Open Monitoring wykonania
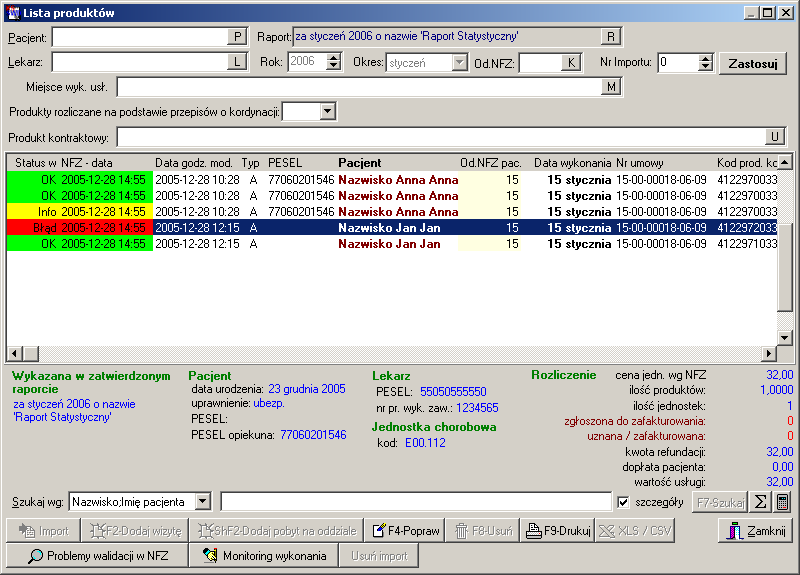Screen dimensions: 800x575 [264, 556]
